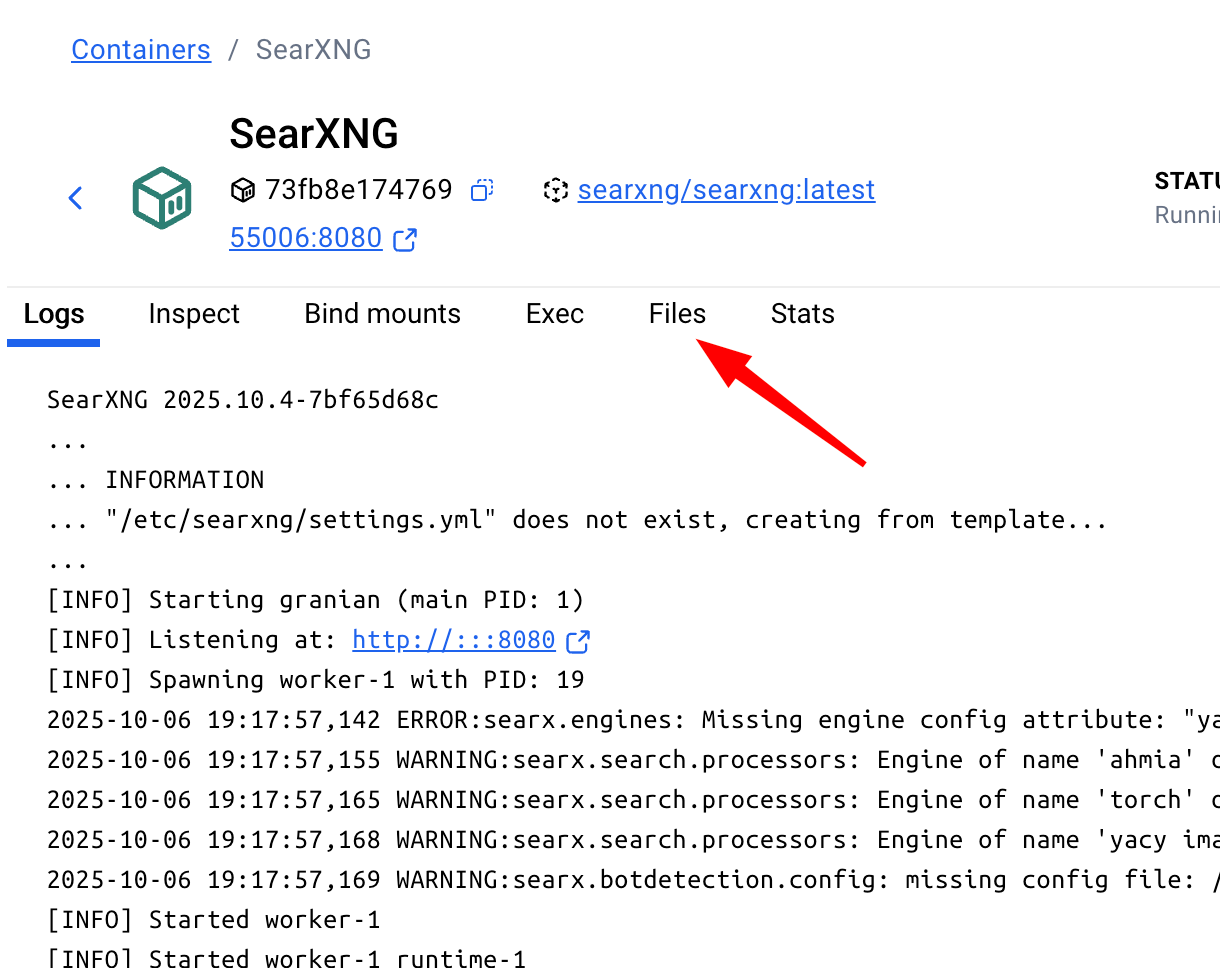The width and height of the screenshot is (1220, 968).
Task: Open the searxng/searxng:latest image link
Action: click(726, 190)
